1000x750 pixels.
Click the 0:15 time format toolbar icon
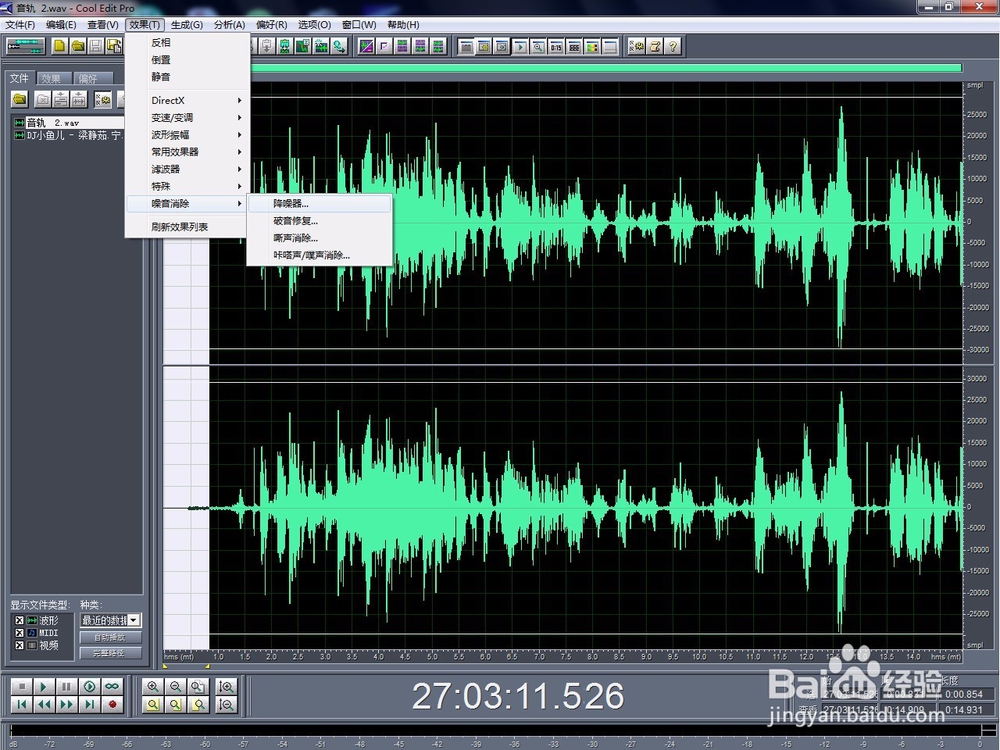pos(556,47)
